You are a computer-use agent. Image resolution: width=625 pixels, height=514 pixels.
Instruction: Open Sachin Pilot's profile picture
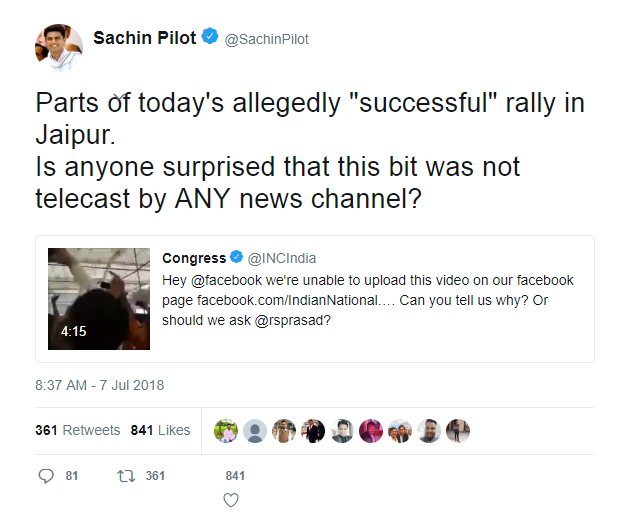[x=59, y=47]
